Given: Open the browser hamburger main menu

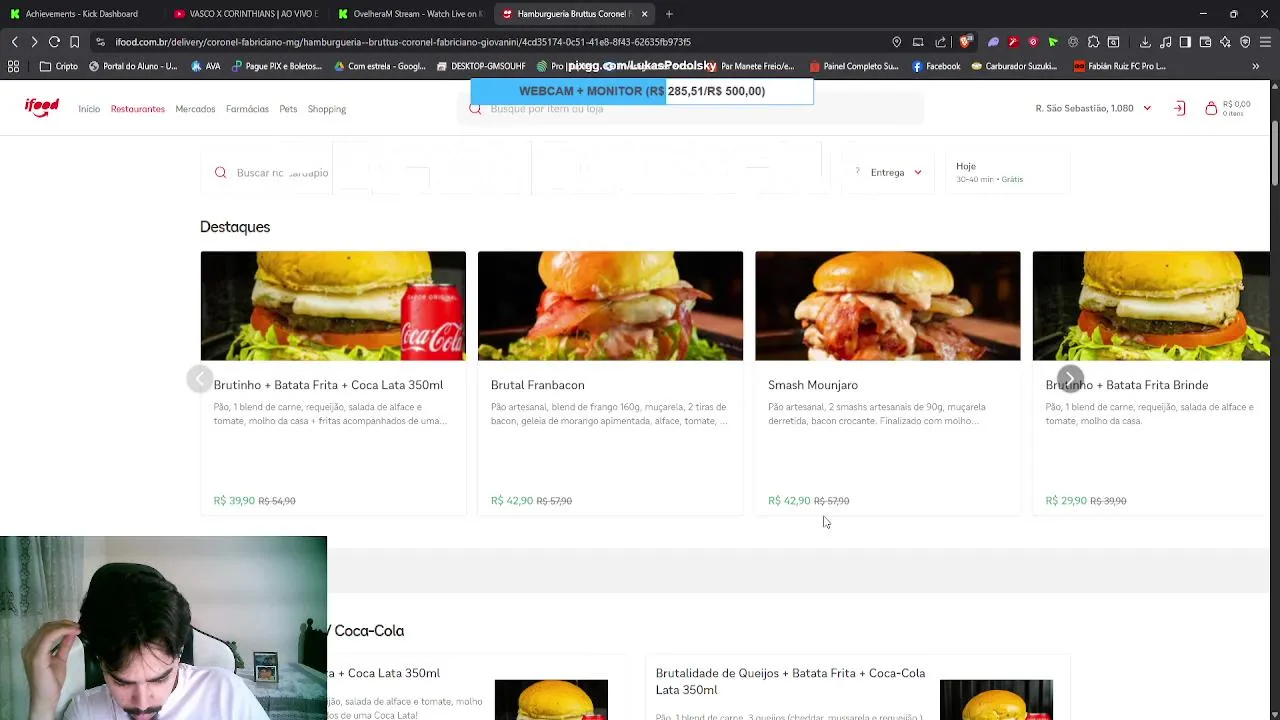Looking at the screenshot, I should coord(1265,42).
